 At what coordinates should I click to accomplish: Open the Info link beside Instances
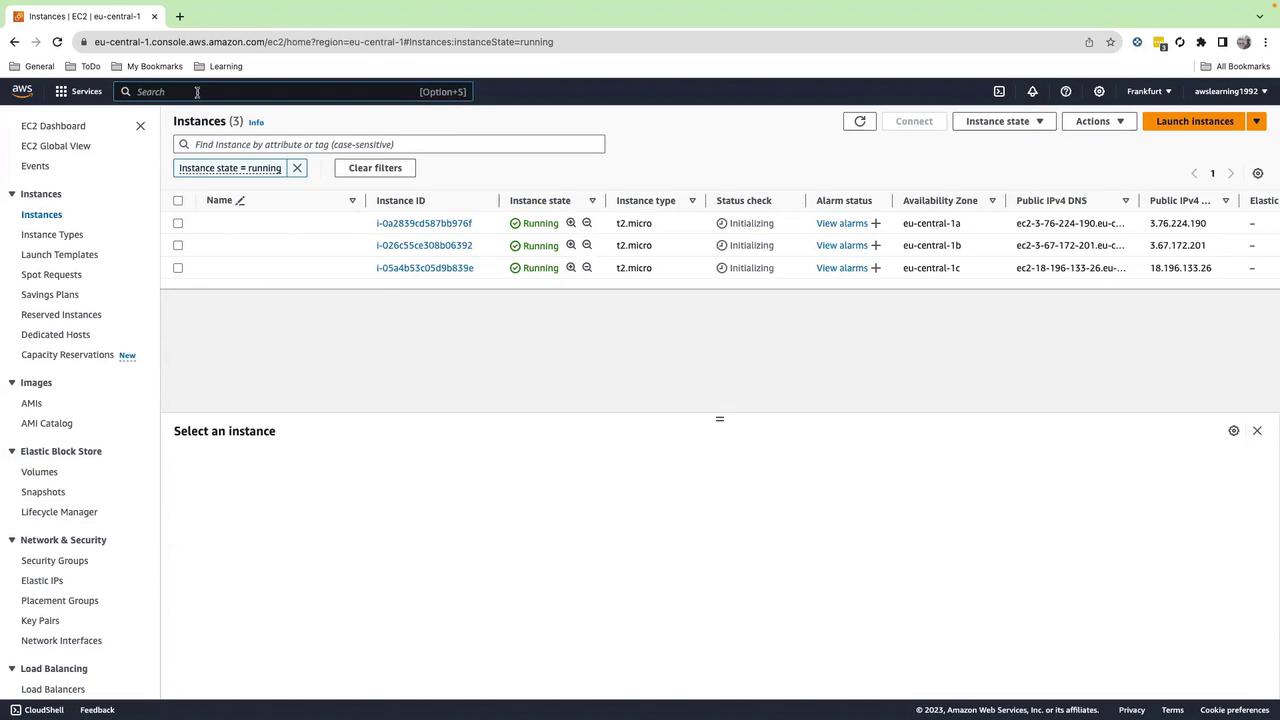(x=256, y=122)
